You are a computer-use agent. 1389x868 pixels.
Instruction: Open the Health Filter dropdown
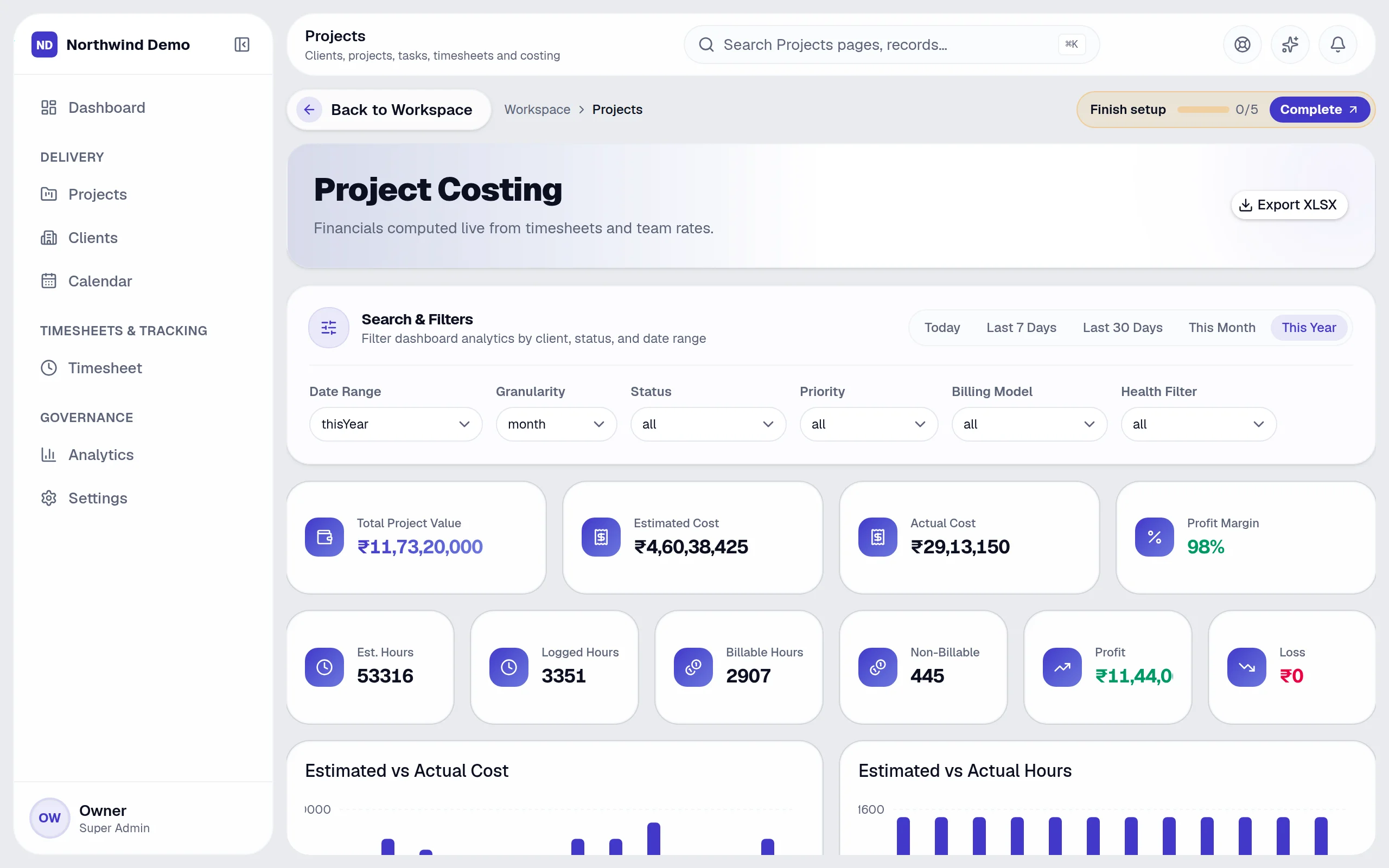pos(1199,424)
